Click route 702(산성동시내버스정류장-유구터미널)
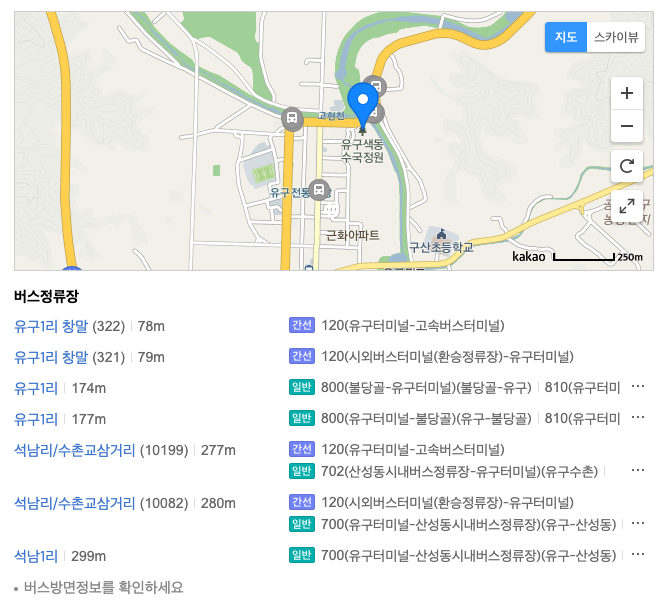The width and height of the screenshot is (665, 604). (459, 471)
